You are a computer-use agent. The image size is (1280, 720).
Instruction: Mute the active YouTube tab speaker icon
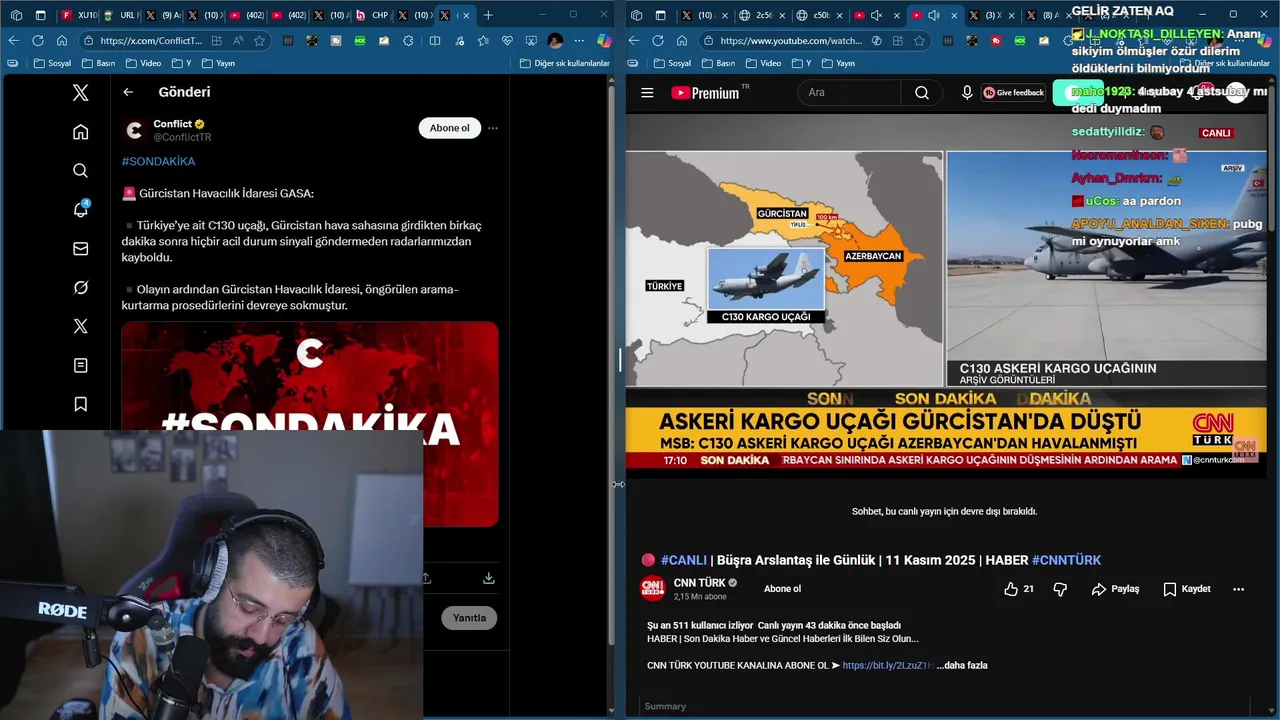(933, 15)
